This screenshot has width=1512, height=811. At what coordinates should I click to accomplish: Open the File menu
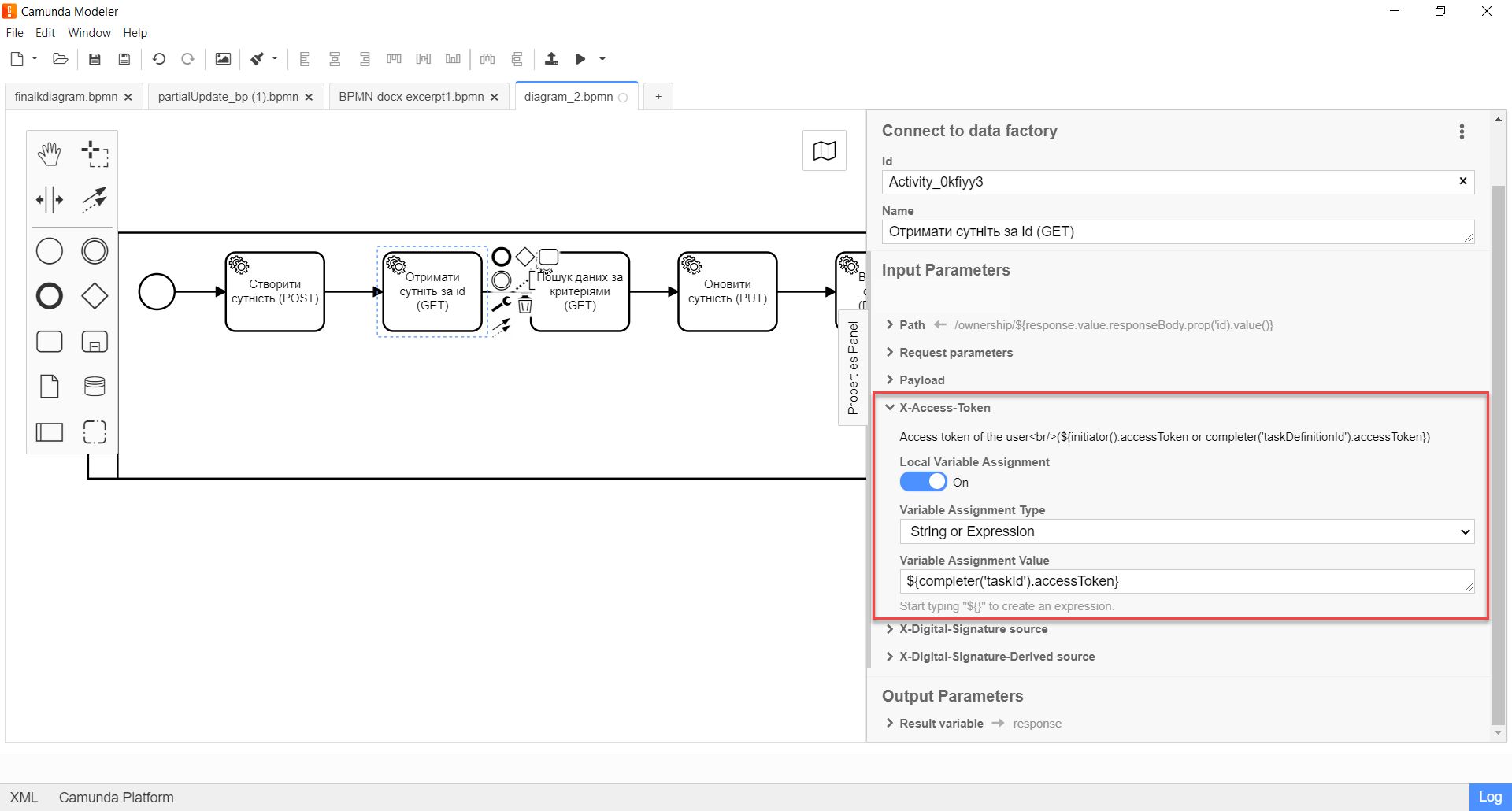pos(15,33)
